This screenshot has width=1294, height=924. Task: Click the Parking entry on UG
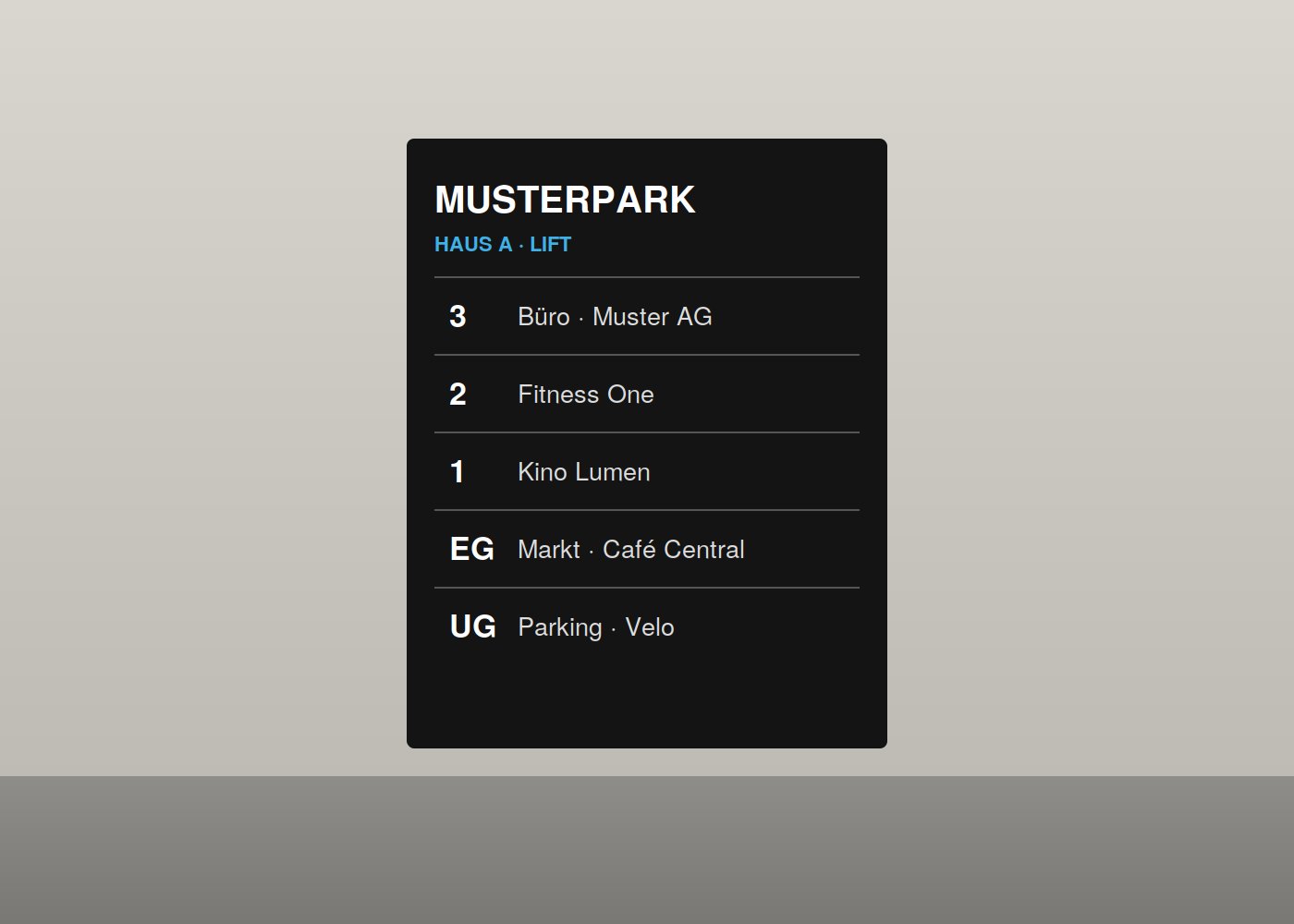(x=560, y=627)
